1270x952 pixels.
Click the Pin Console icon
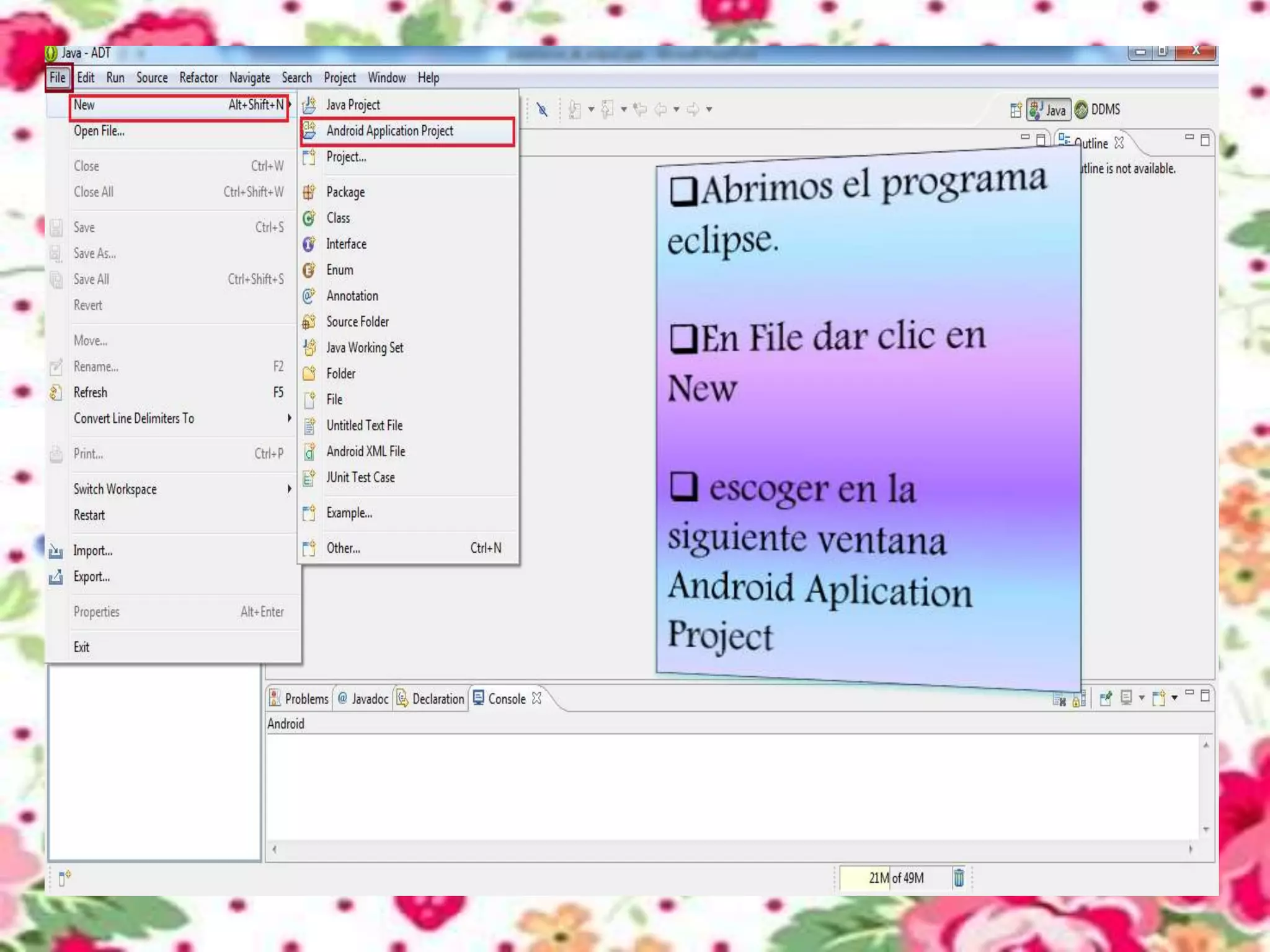point(1105,699)
